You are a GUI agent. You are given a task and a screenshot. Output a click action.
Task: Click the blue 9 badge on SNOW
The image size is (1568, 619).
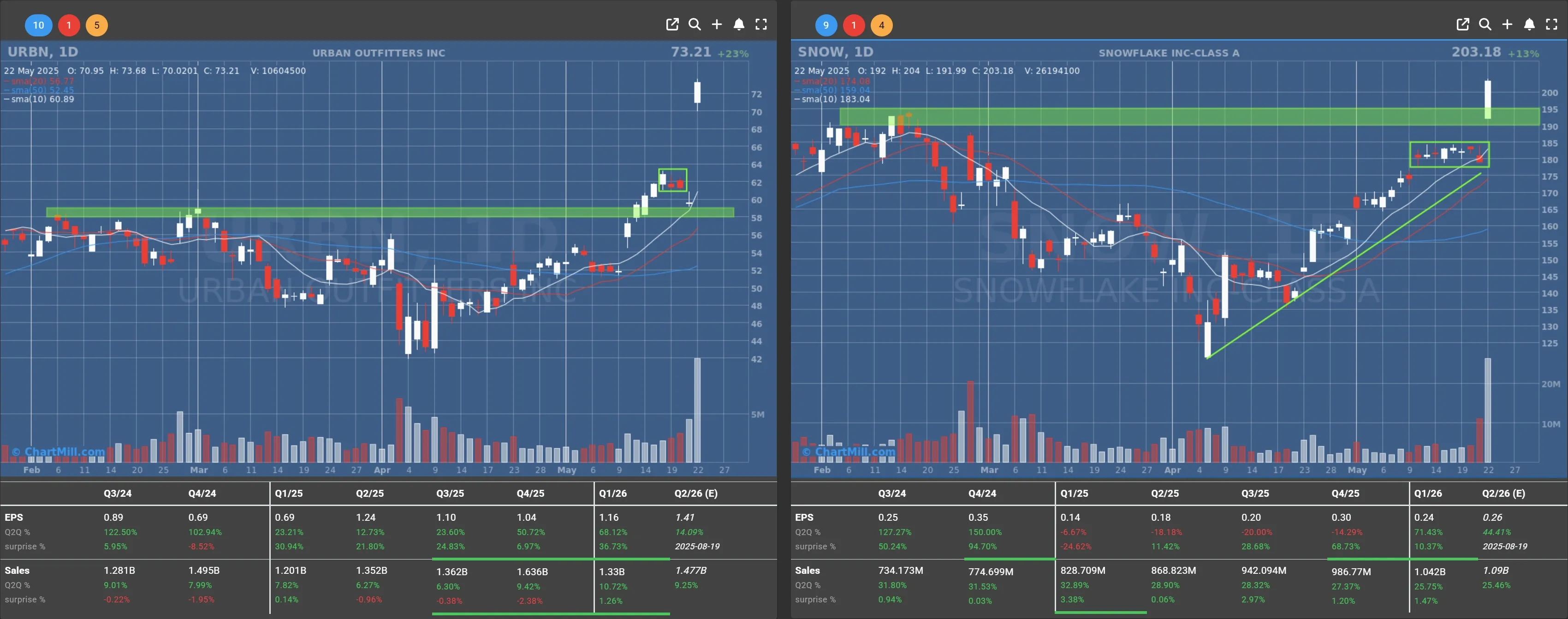pyautogui.click(x=826, y=25)
